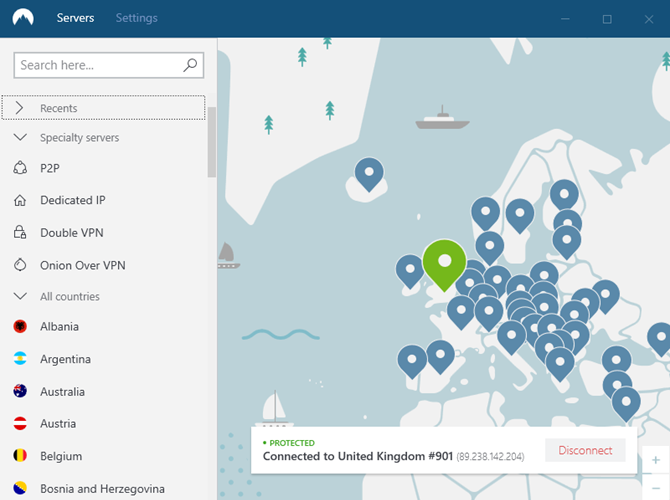Screen dimensions: 670x500
Task: Click the Onion Over VPN icon
Action: pyautogui.click(x=20, y=265)
